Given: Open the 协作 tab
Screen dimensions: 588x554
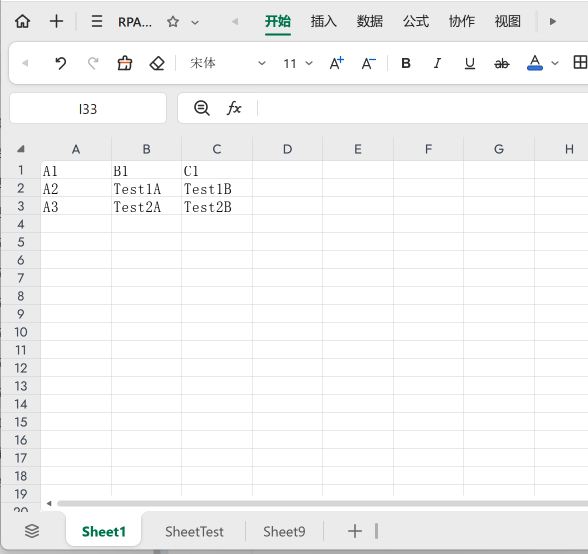Looking at the screenshot, I should coord(462,21).
